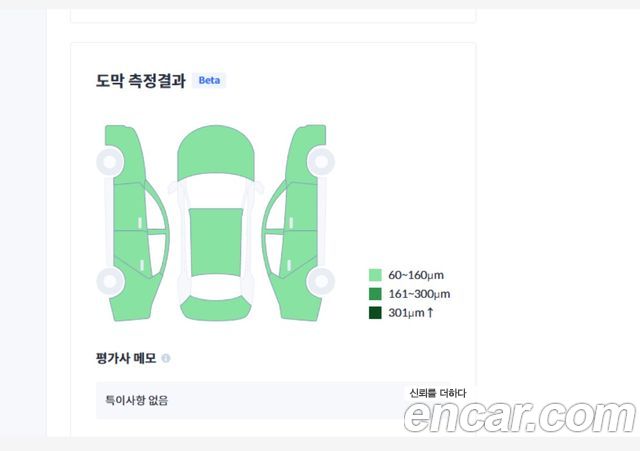The height and width of the screenshot is (451, 640).
Task: Click the right side front door panel
Action: (301, 207)
